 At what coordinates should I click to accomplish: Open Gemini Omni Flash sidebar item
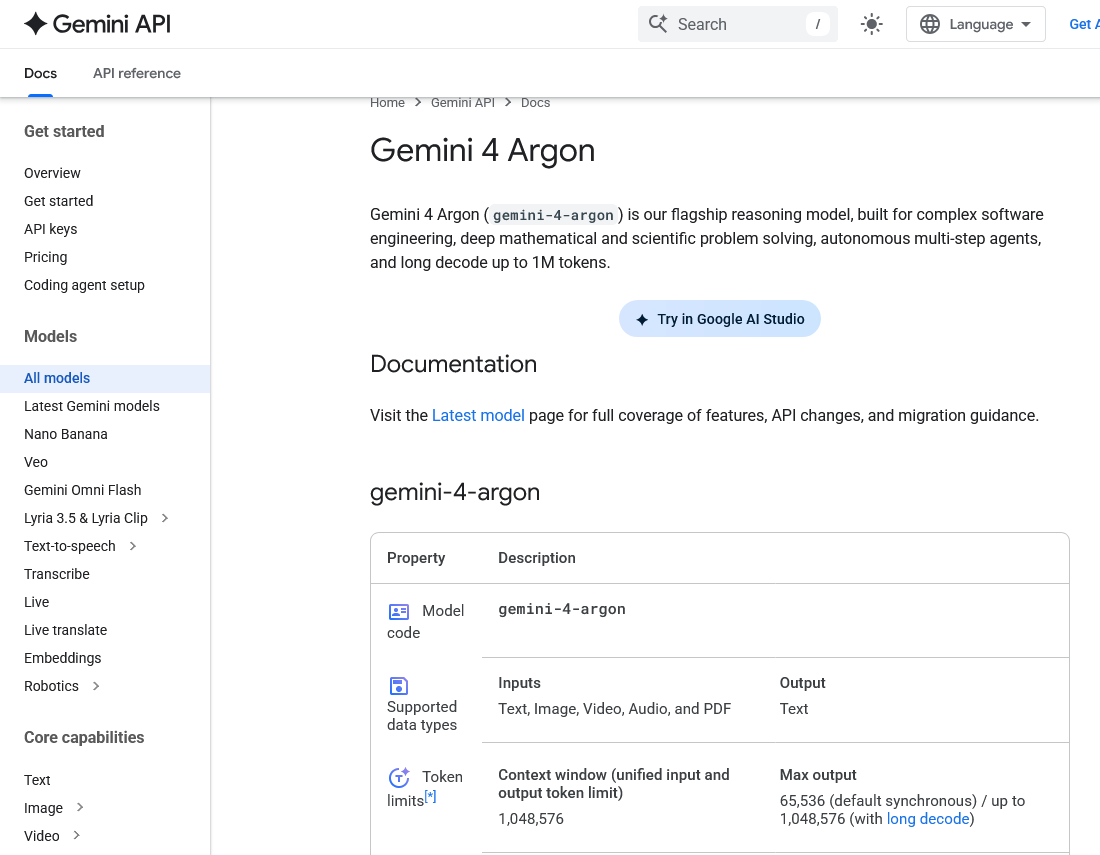point(83,490)
